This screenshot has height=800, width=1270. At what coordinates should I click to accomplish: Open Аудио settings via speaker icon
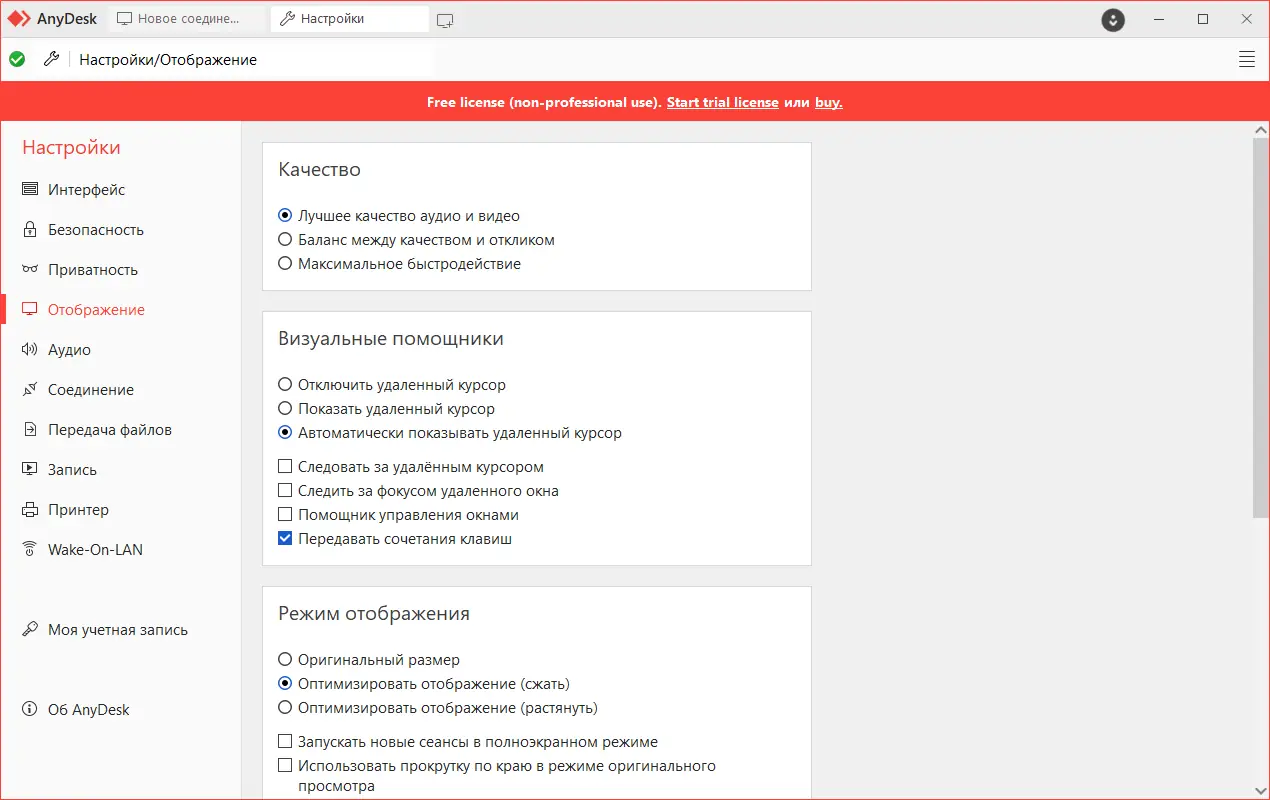[x=30, y=350]
